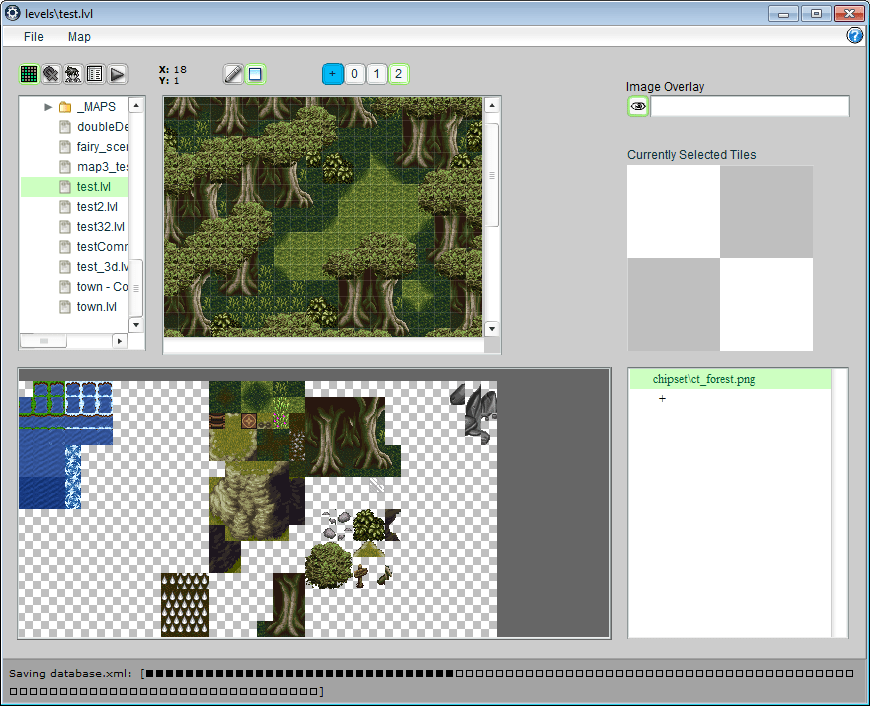The height and width of the screenshot is (706, 870).
Task: Open the Map menu
Action: click(79, 36)
